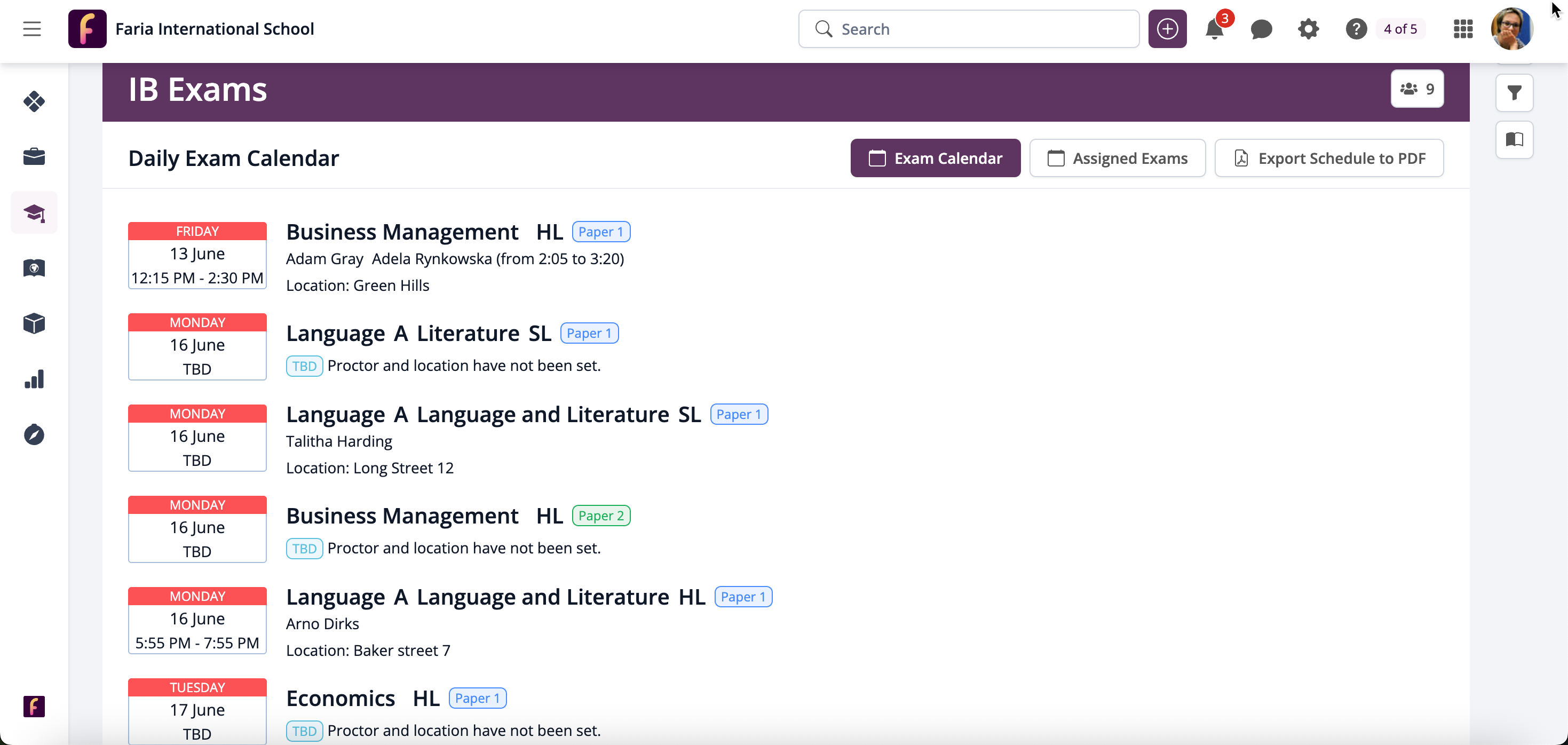Screen dimensions: 1568x745
Task: Open the settings gear icon
Action: 1308,29
